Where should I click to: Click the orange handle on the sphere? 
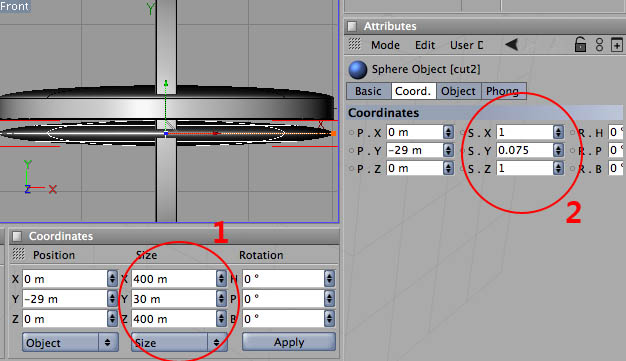coord(333,133)
